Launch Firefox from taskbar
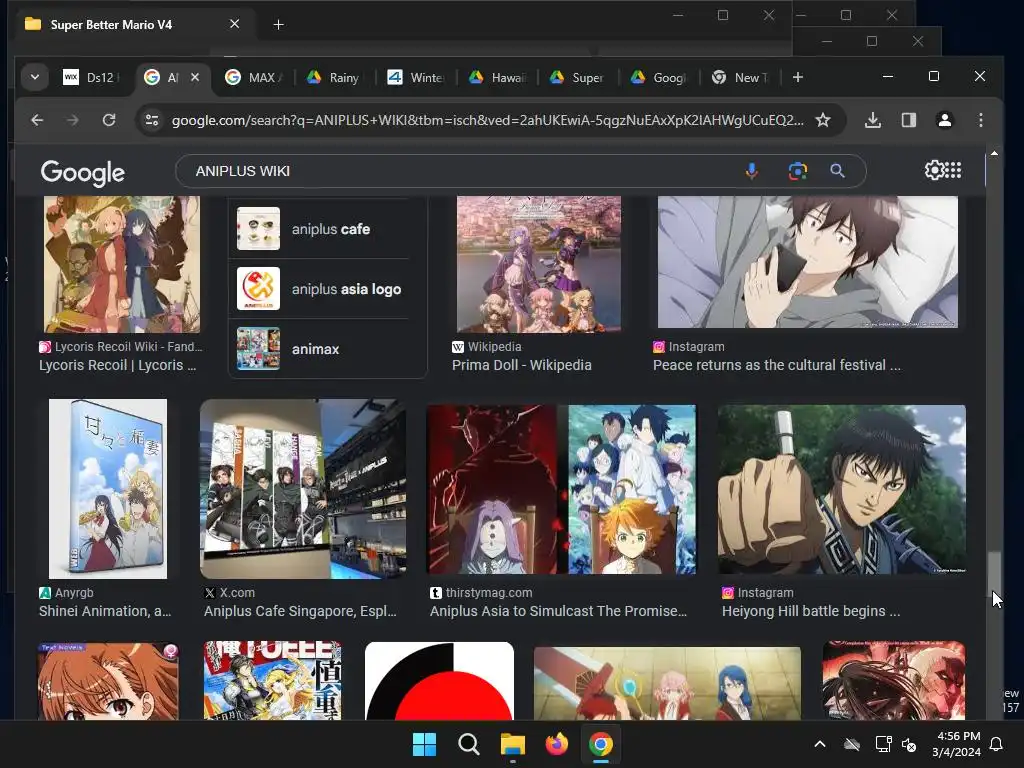Image resolution: width=1024 pixels, height=768 pixels. 556,744
